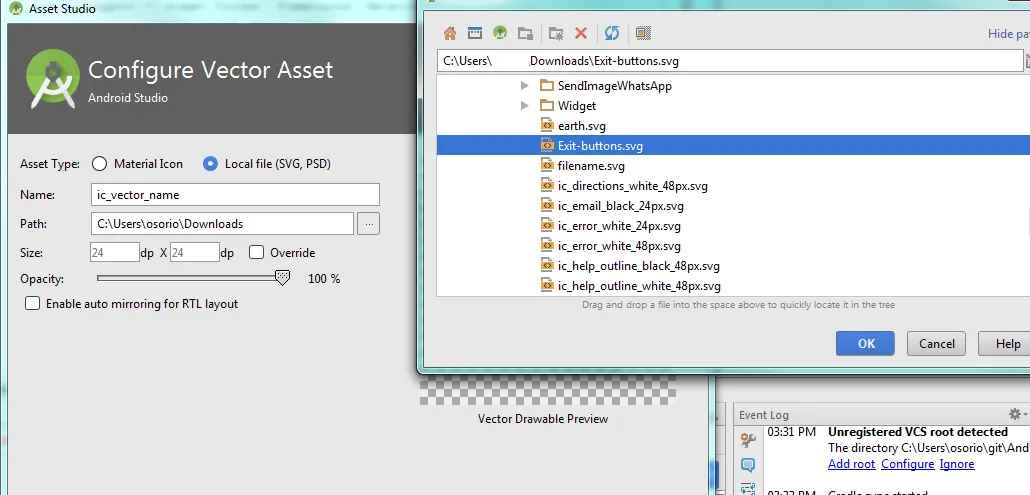Expand the Widget folder
Image resolution: width=1030 pixels, height=495 pixels.
coord(524,106)
